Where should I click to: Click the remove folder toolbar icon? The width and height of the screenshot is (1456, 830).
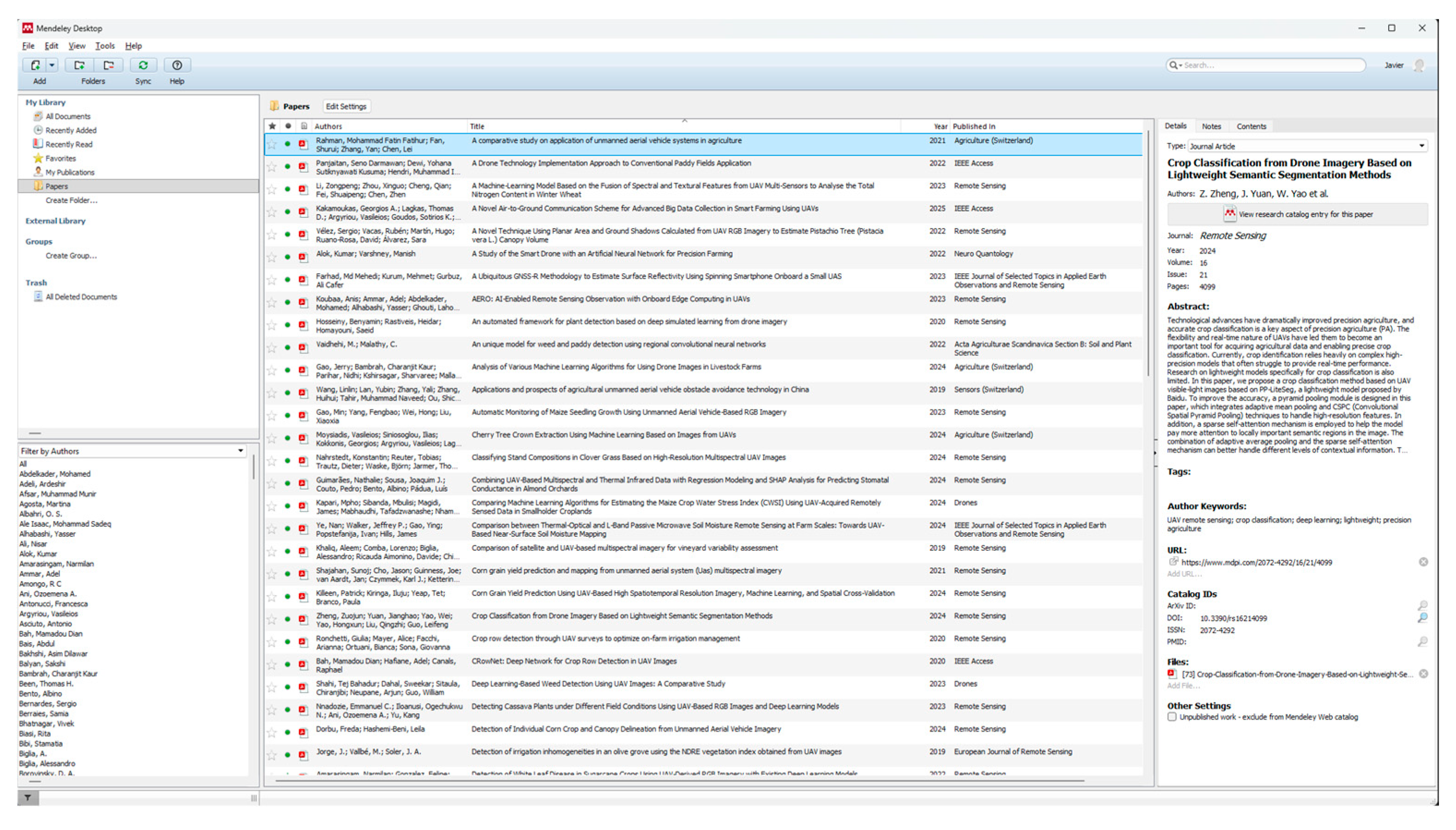click(109, 66)
